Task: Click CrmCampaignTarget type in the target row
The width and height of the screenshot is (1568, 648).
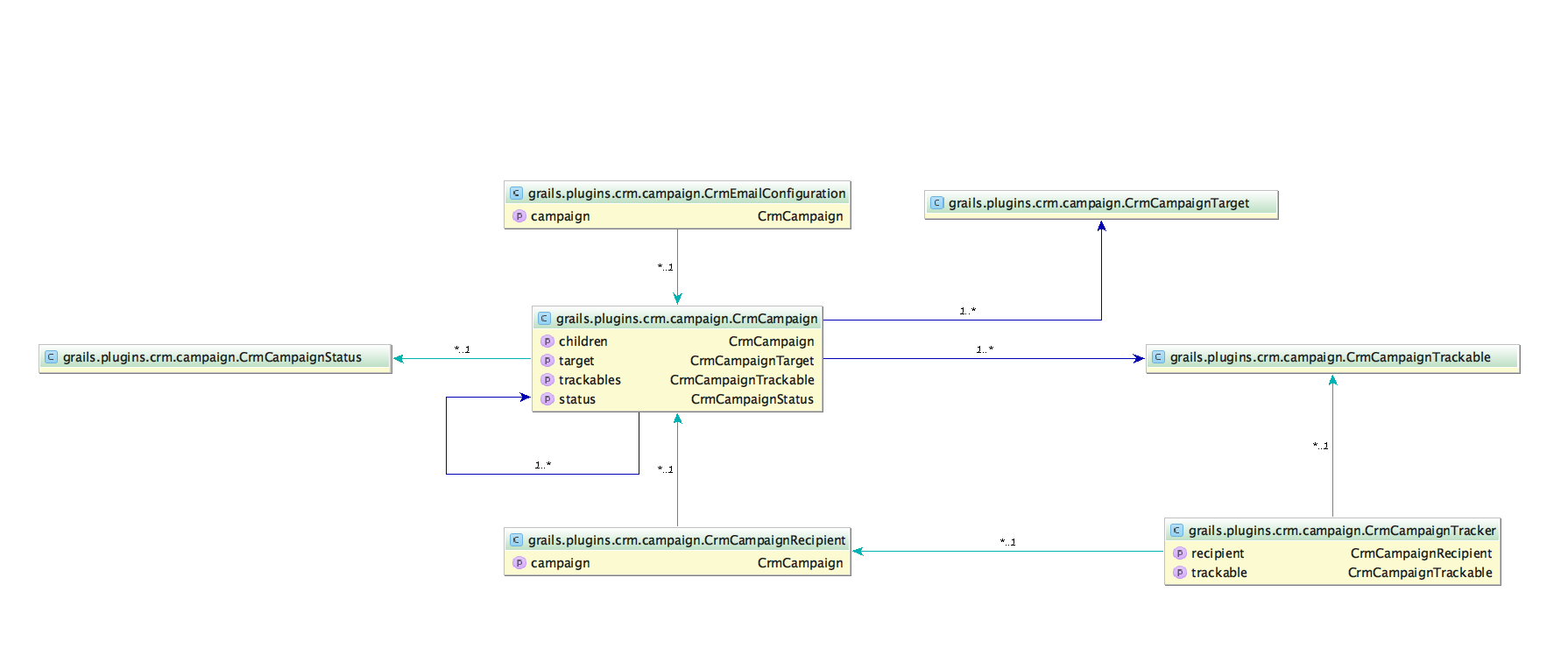Action: (752, 361)
